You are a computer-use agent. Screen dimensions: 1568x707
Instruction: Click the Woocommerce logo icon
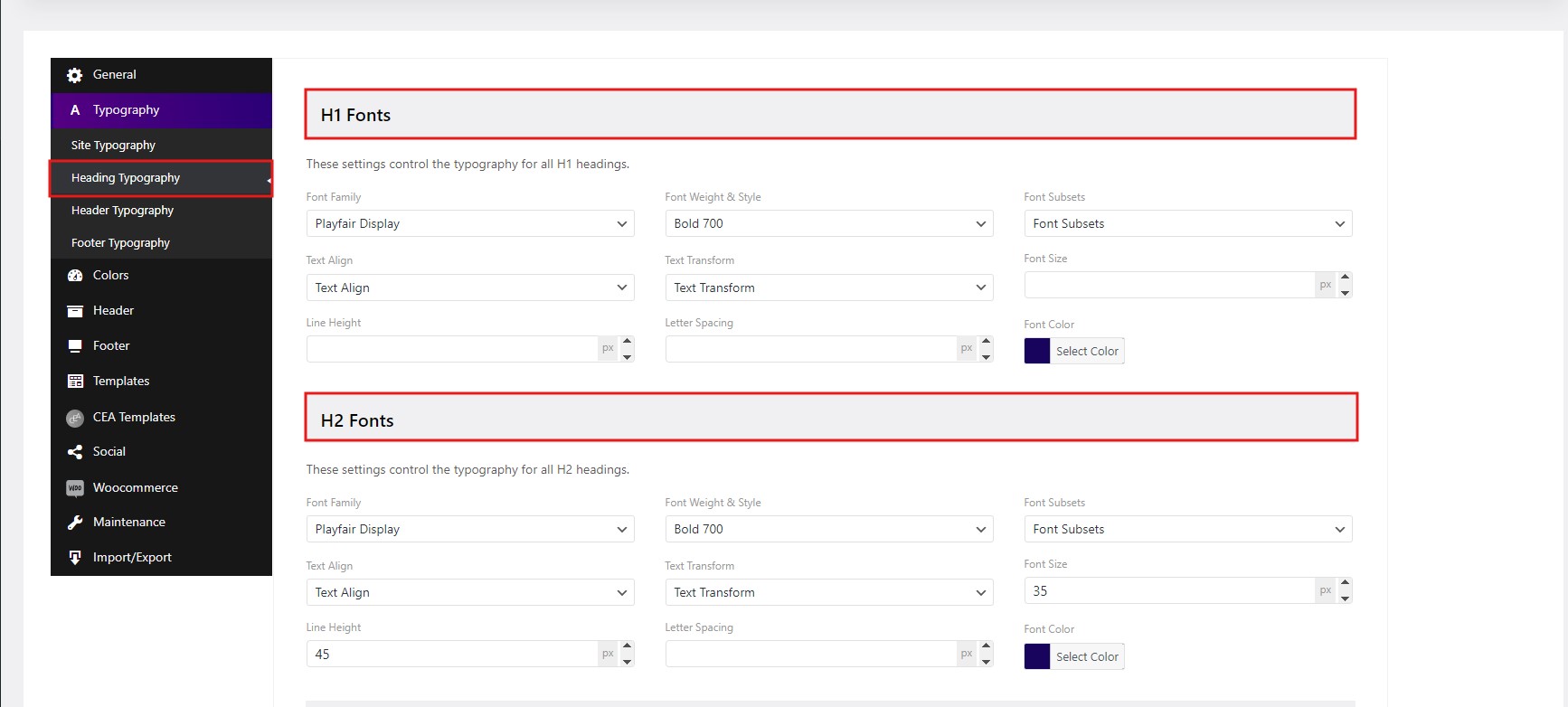point(75,488)
